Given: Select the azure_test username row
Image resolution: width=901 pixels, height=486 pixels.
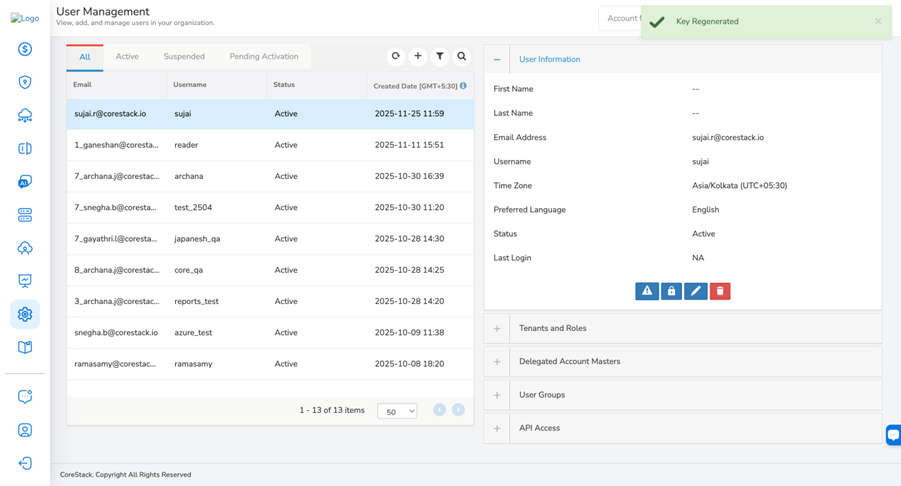Looking at the screenshot, I should pos(270,333).
